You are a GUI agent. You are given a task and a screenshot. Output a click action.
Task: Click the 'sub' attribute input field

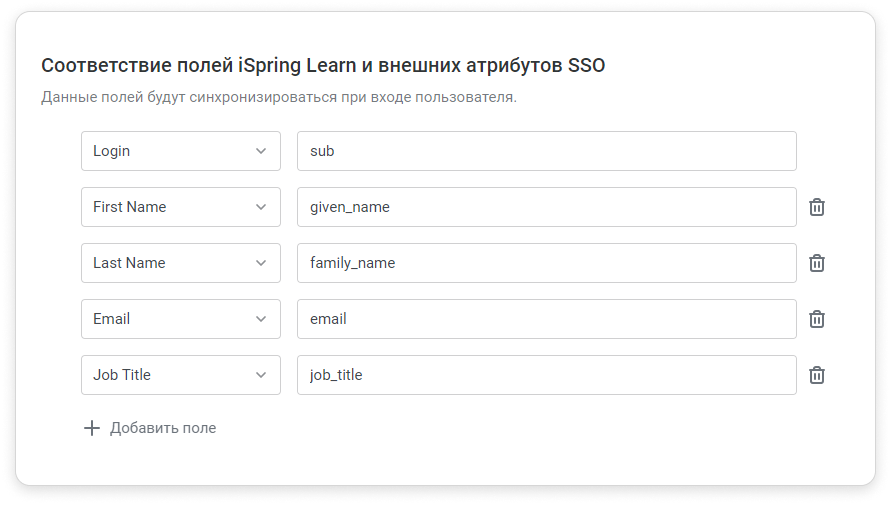[x=547, y=151]
